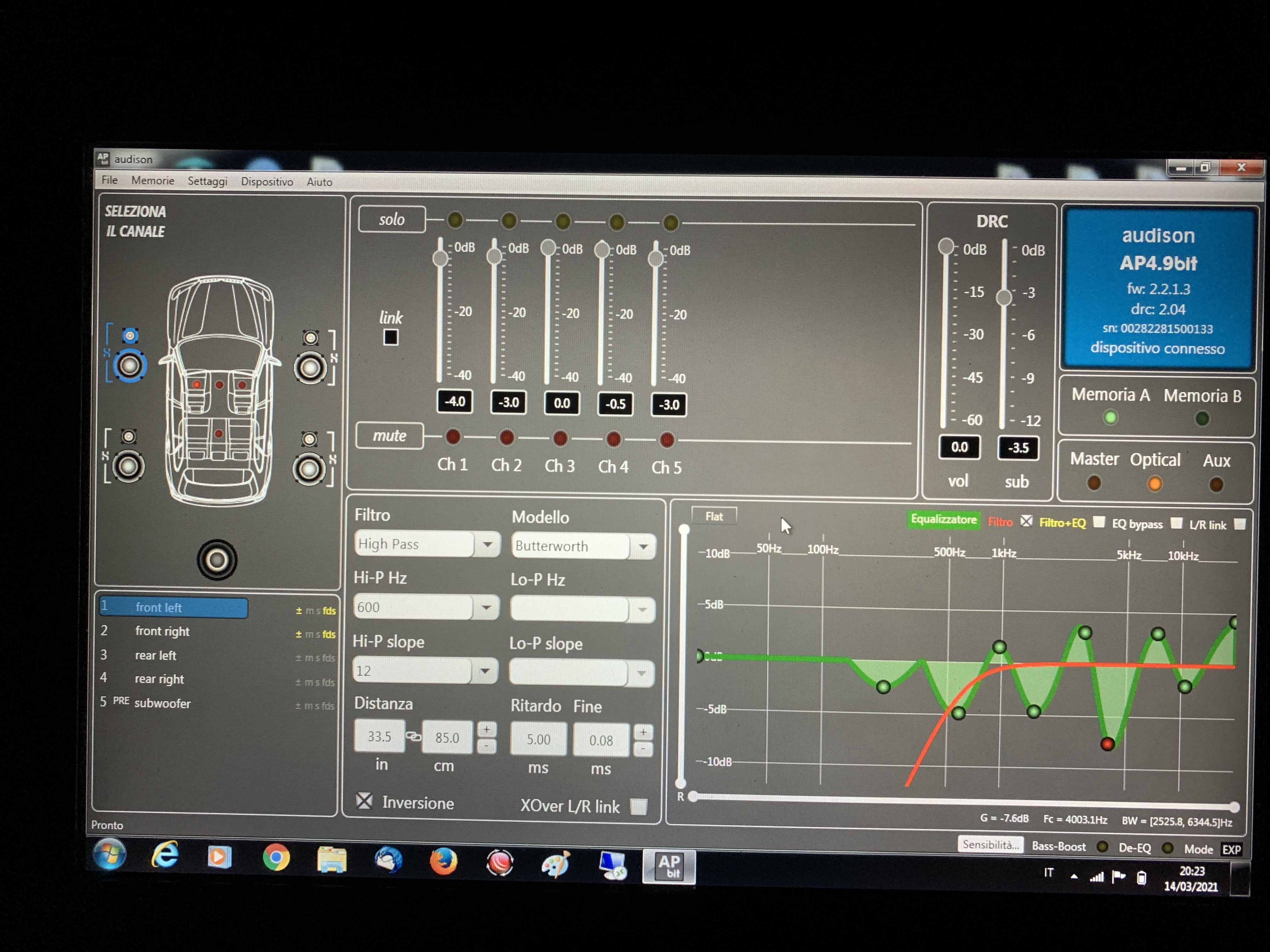The image size is (1270, 952).
Task: Increase the Ritardo Fine value
Action: coord(643,732)
